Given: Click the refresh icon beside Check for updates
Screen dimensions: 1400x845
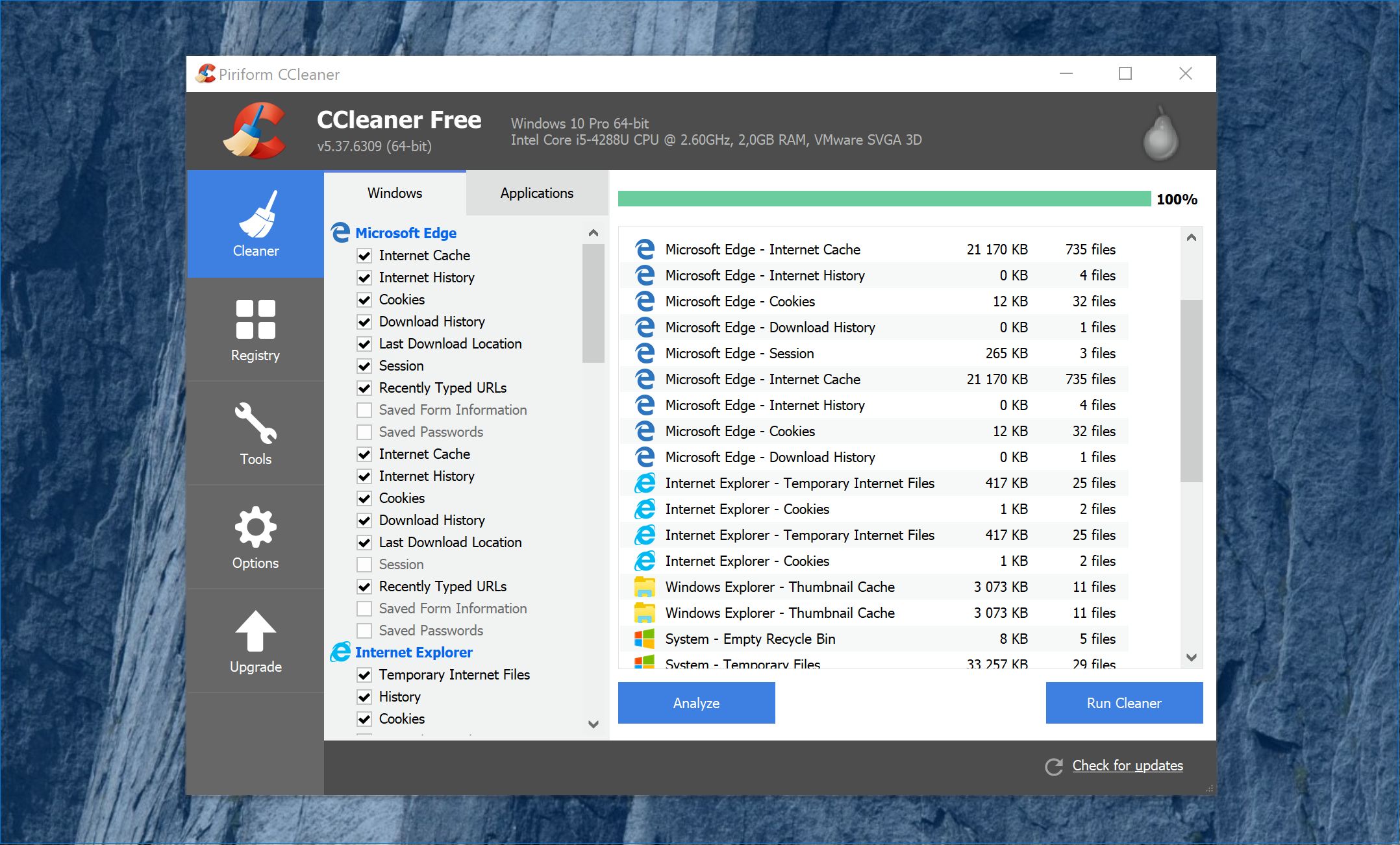Looking at the screenshot, I should click(1054, 766).
